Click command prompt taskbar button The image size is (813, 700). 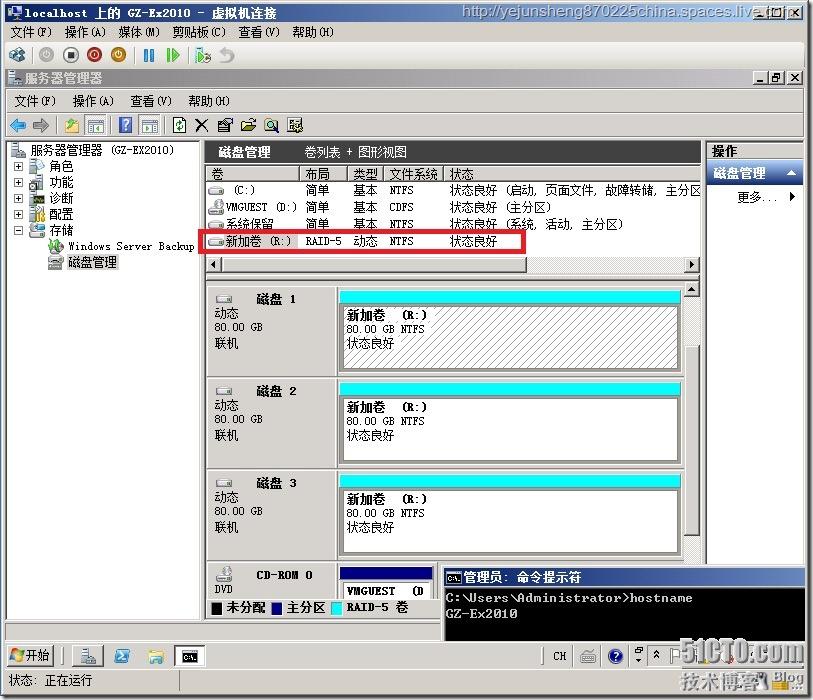[x=189, y=656]
